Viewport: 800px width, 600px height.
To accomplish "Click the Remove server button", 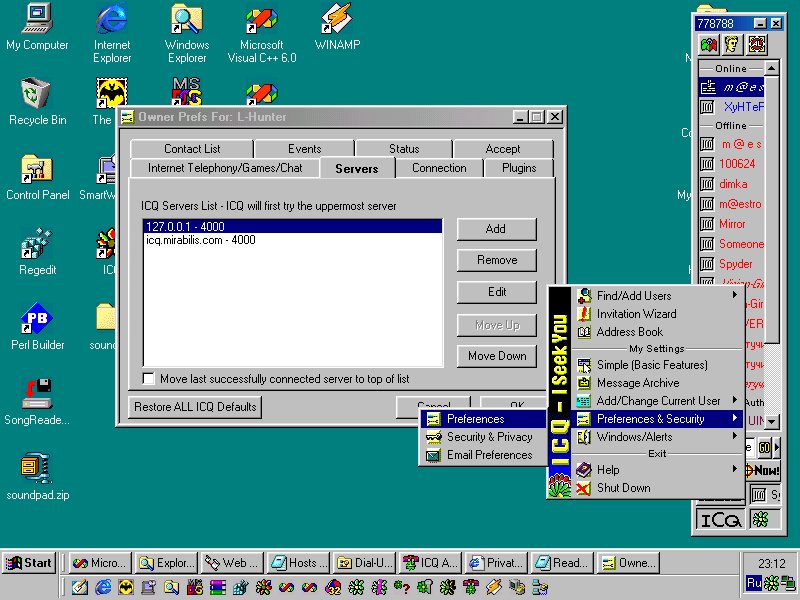I will pos(496,260).
